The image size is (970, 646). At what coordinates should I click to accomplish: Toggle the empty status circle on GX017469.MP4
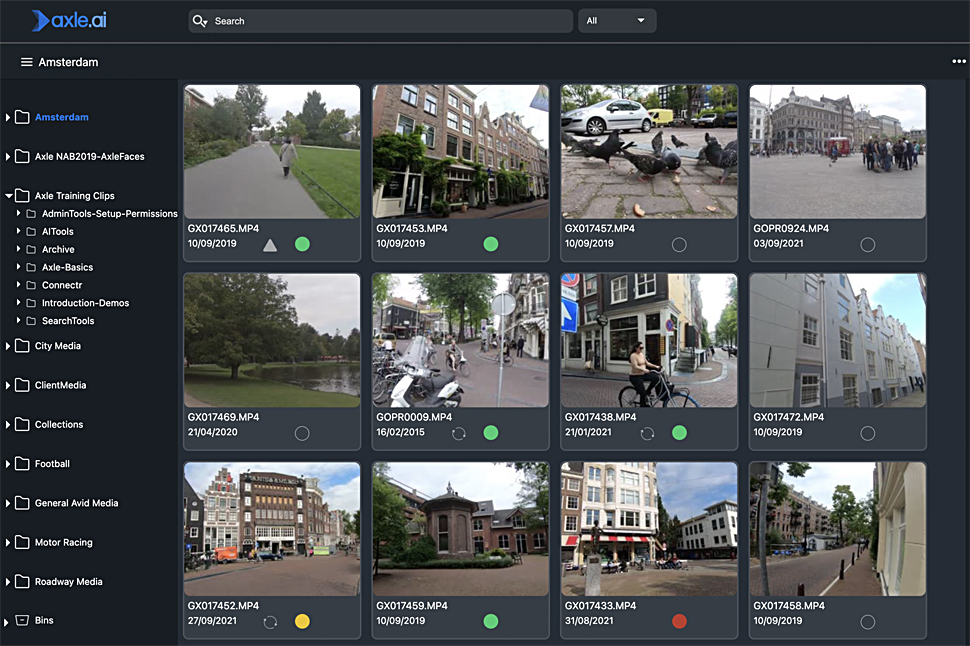click(302, 433)
